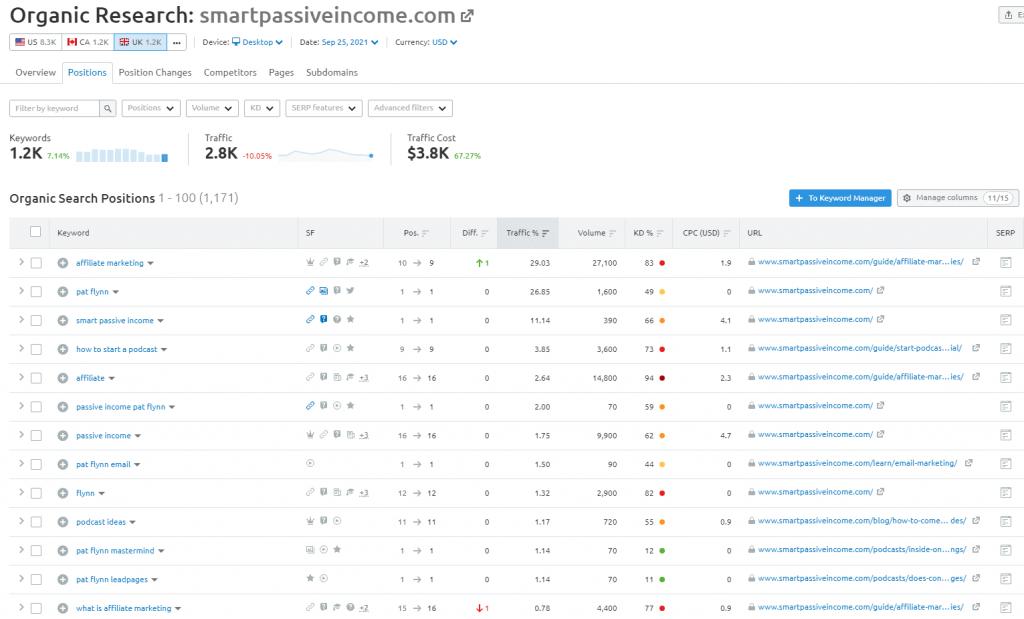
Task: Open external URL icon in 'pat flynn' row
Action: tap(880, 291)
